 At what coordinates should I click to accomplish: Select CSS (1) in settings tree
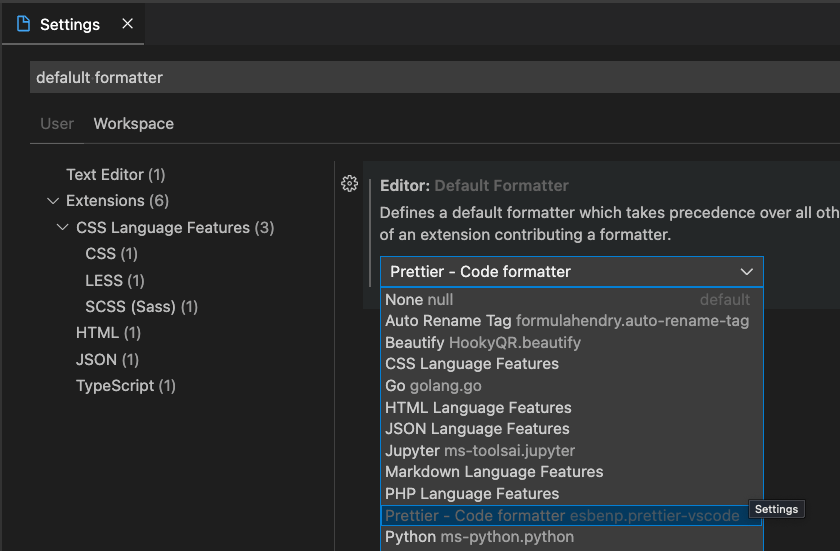[x=111, y=253]
